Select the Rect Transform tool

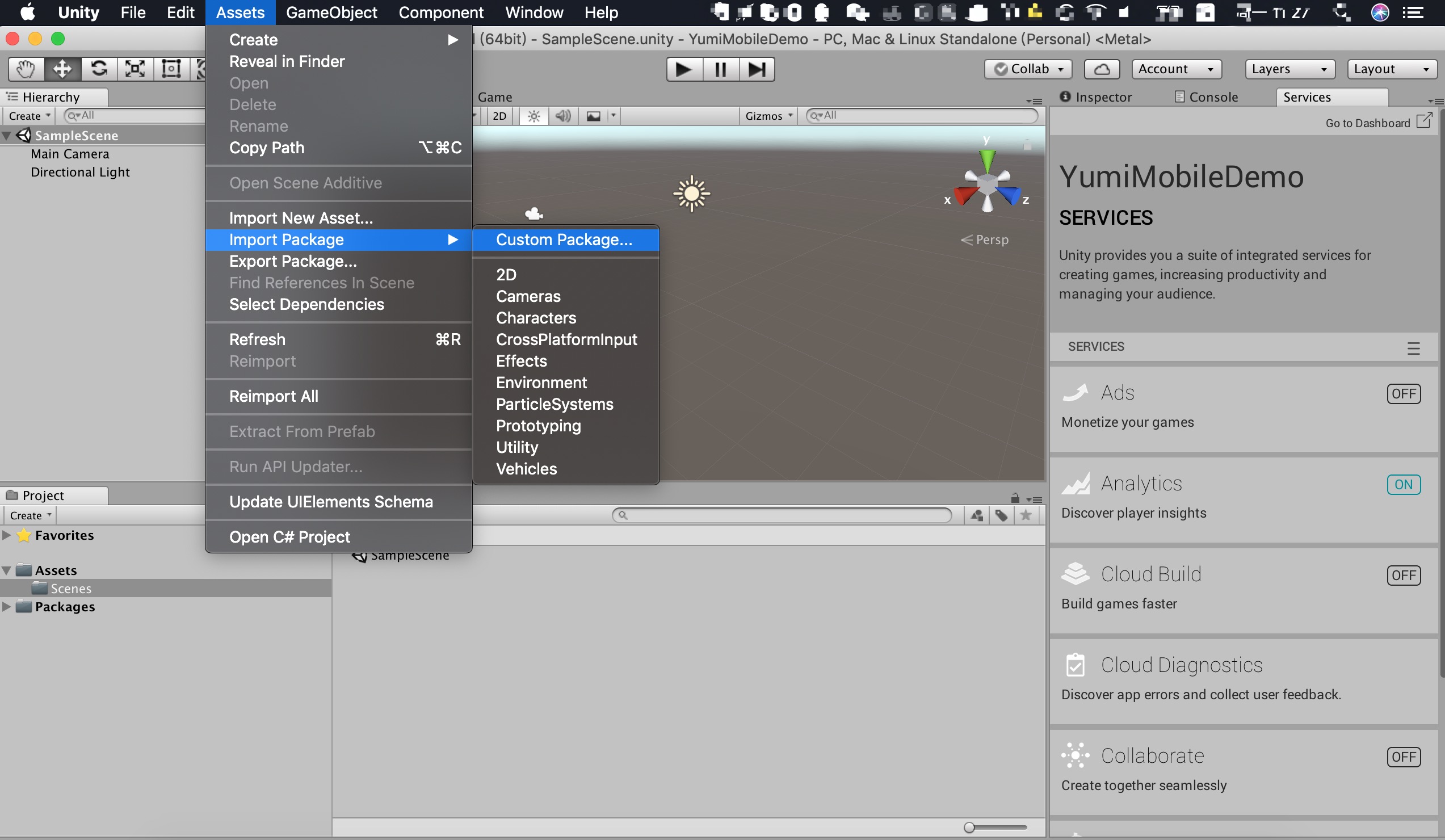(171, 69)
